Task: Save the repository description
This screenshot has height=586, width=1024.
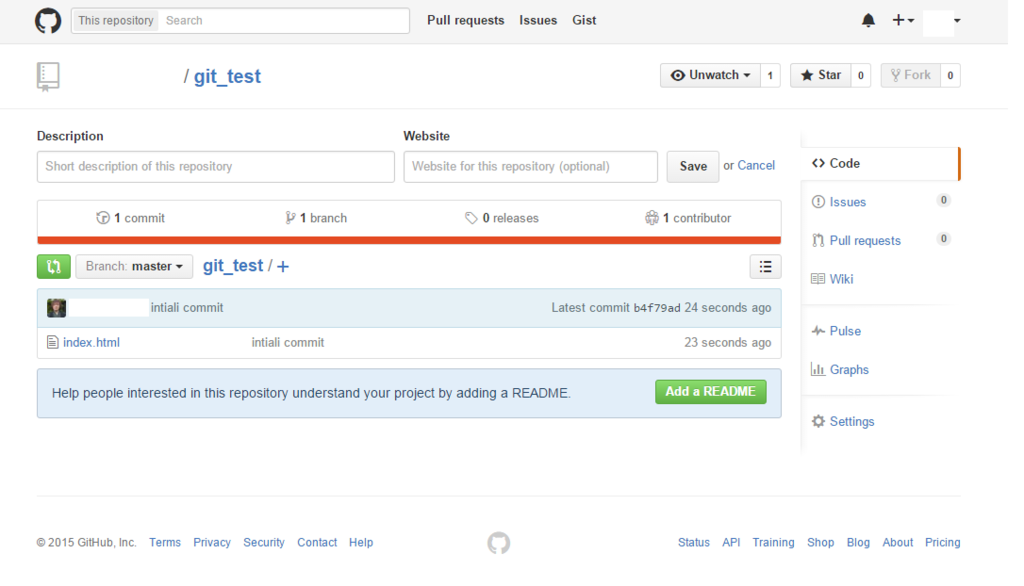Action: coord(692,167)
